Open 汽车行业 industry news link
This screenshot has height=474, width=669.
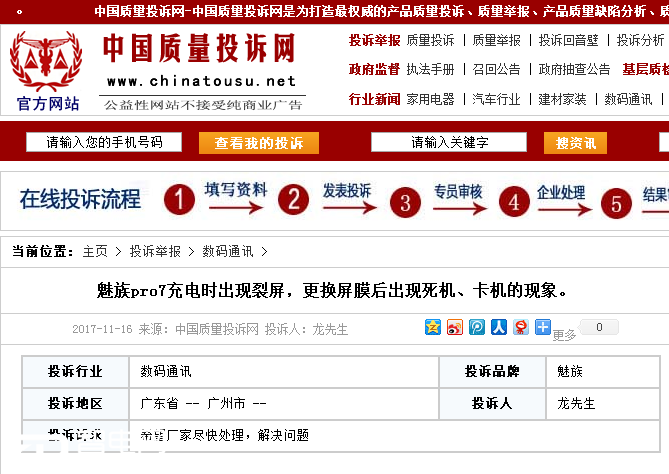(497, 99)
